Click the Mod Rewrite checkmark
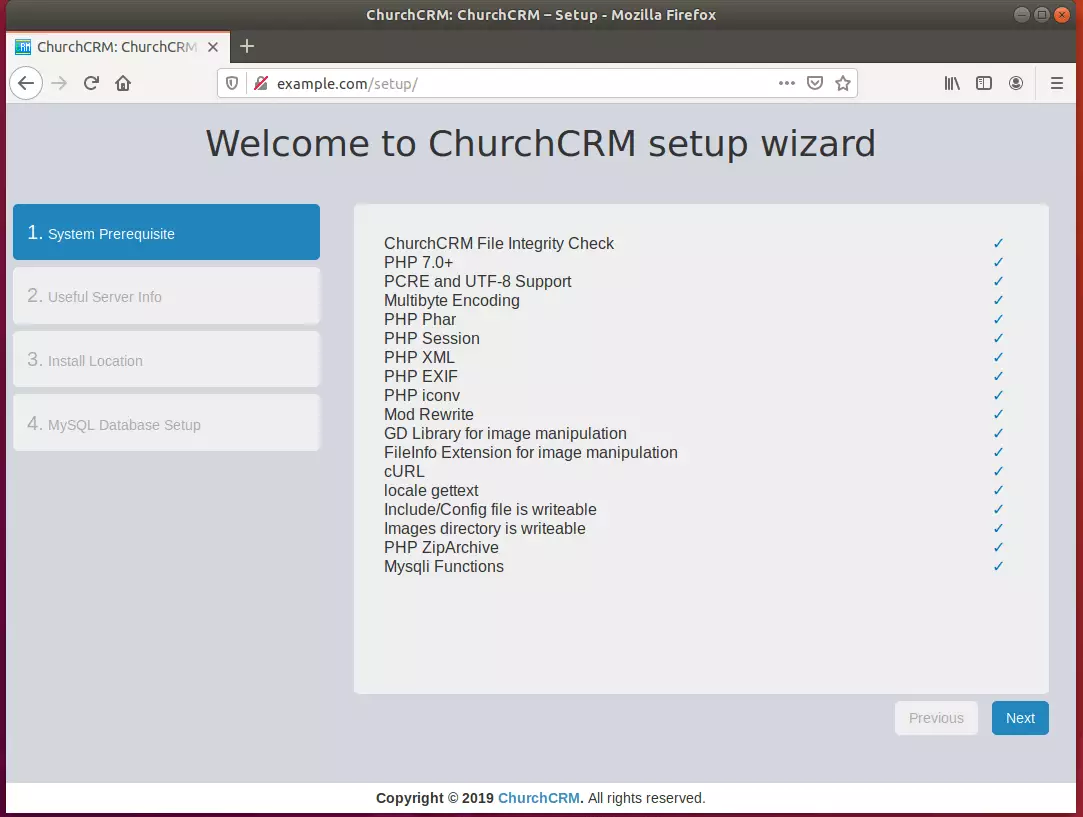The image size is (1083, 817). 998,414
